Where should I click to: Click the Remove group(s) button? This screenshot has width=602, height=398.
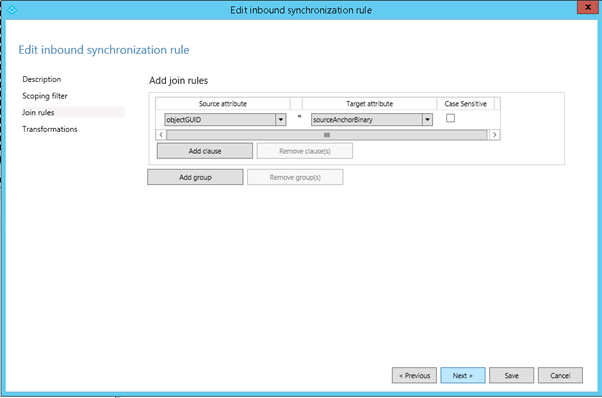tap(295, 177)
